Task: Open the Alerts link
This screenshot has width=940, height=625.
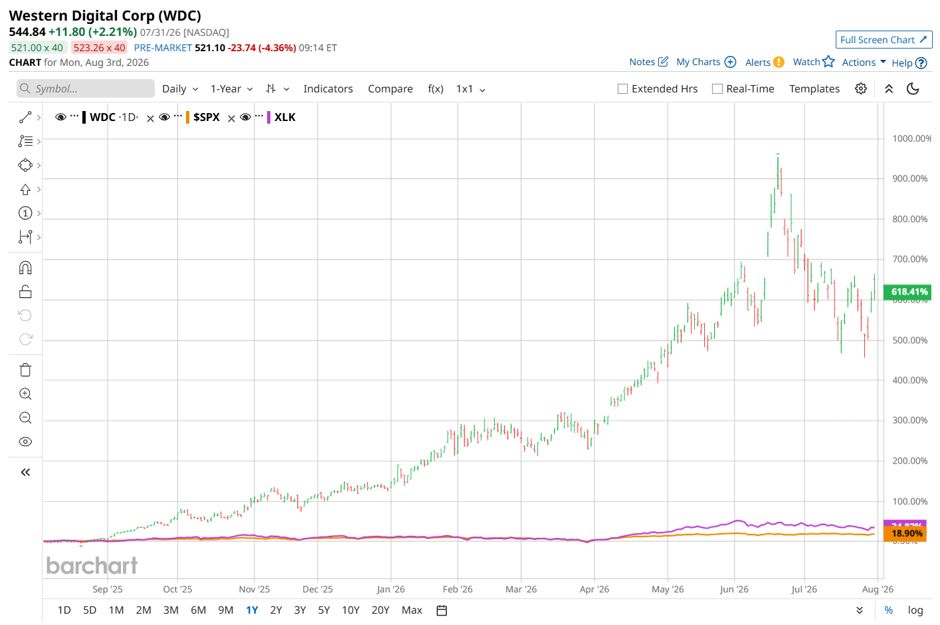Action: pos(758,62)
